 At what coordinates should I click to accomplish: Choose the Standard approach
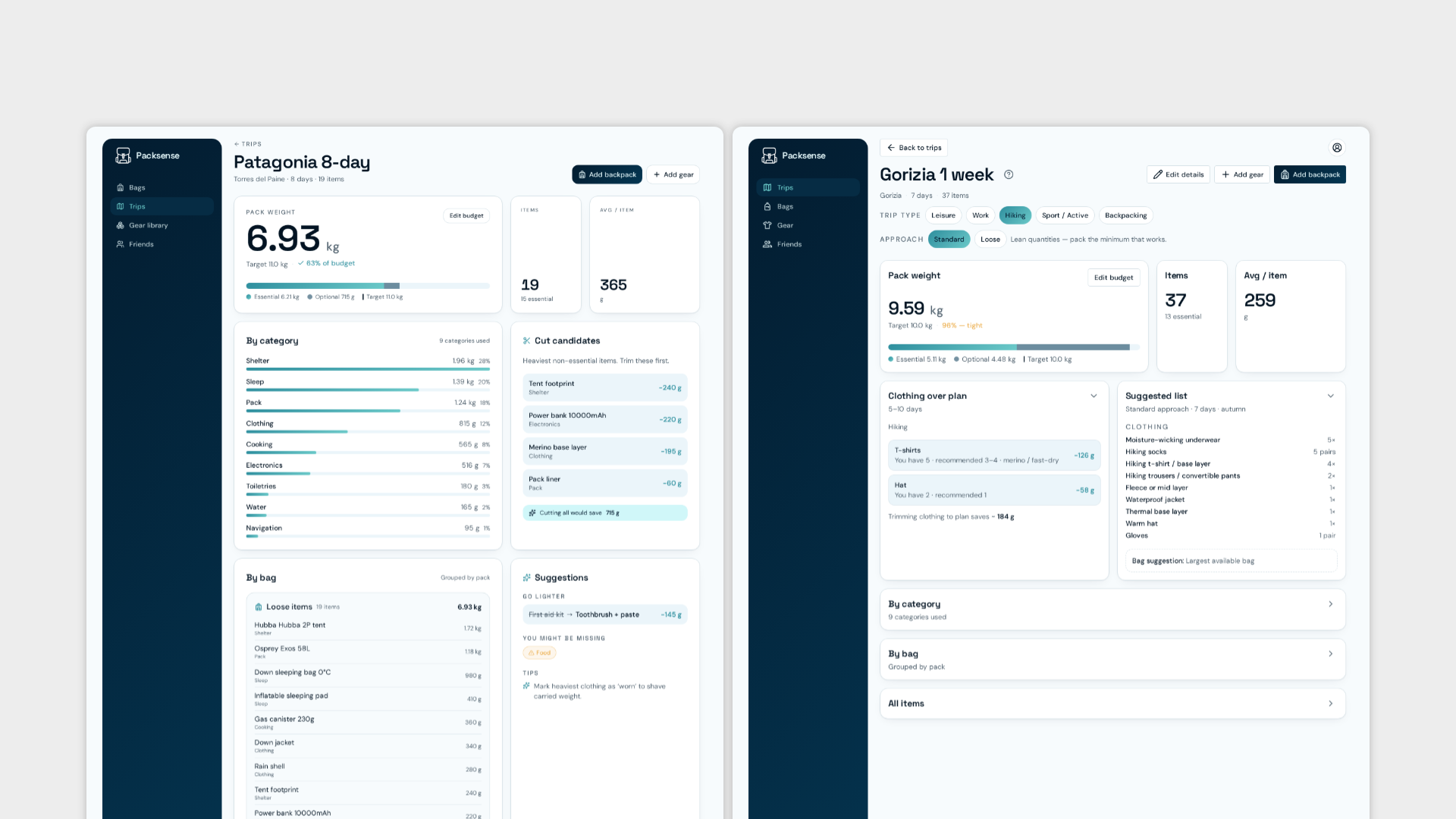[x=949, y=240]
